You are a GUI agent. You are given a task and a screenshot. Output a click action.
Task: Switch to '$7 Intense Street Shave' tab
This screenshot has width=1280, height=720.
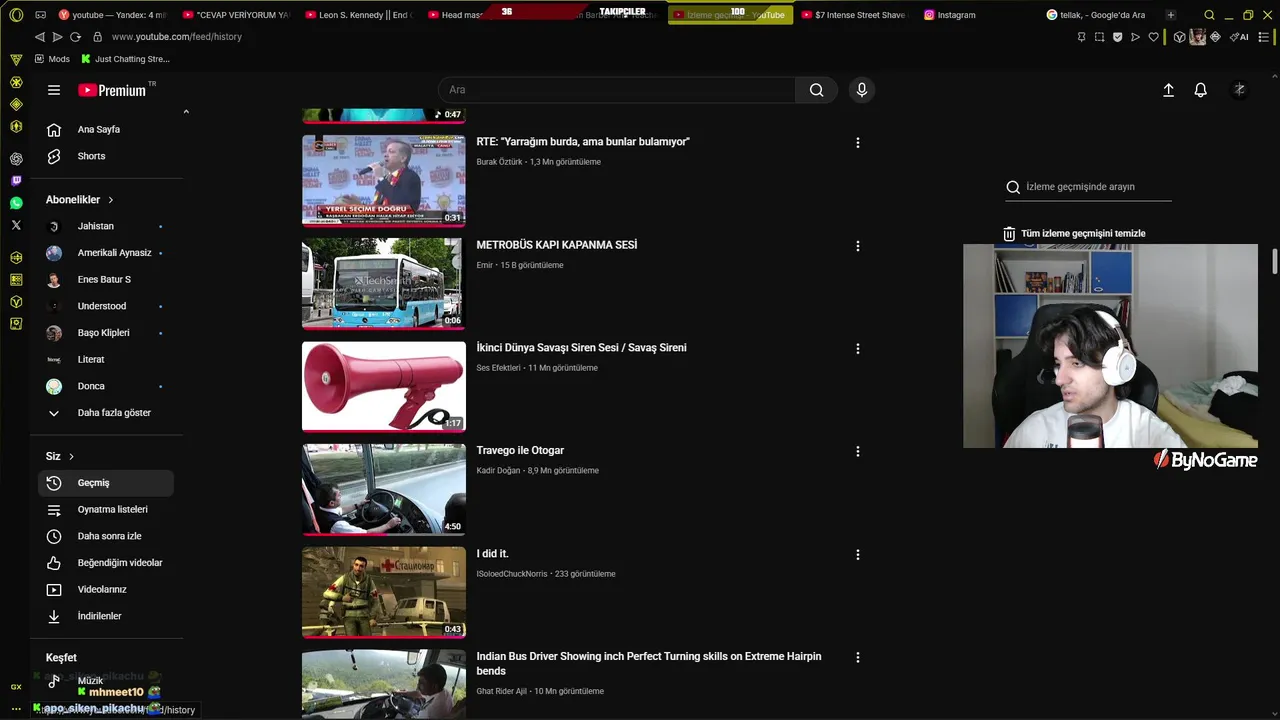(x=853, y=15)
